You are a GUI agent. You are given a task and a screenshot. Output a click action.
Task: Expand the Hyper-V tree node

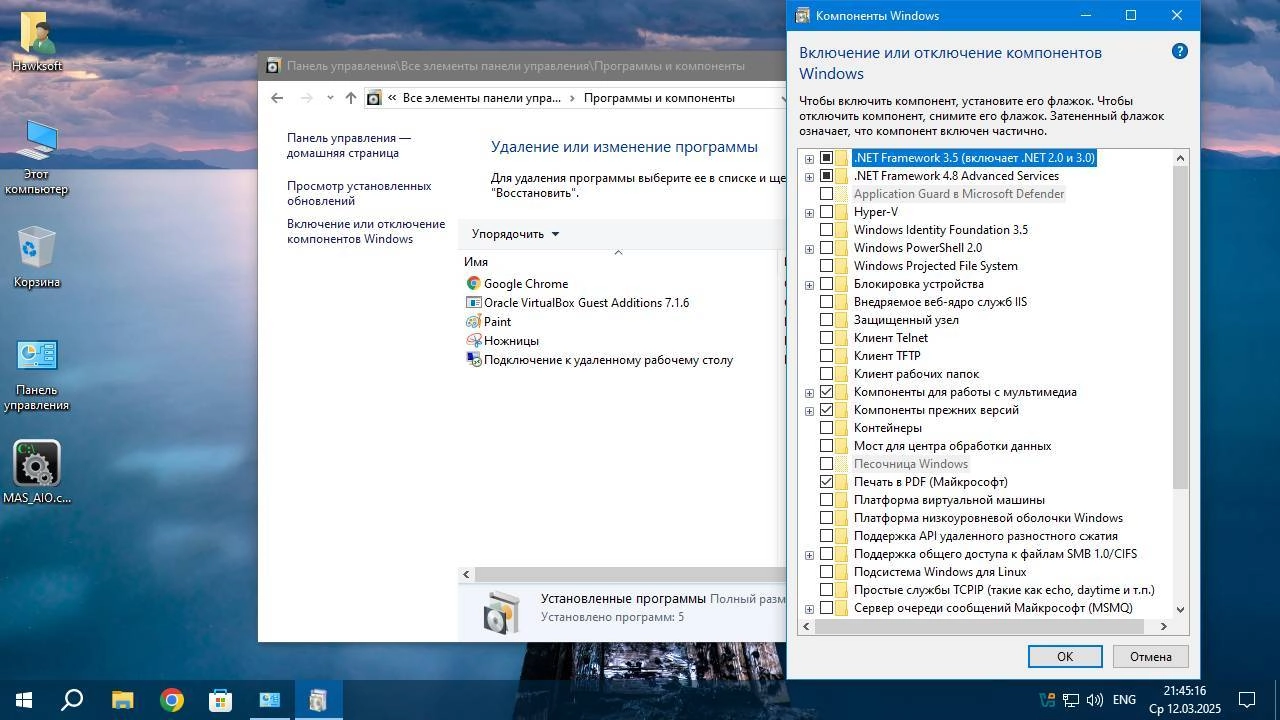[x=809, y=213]
